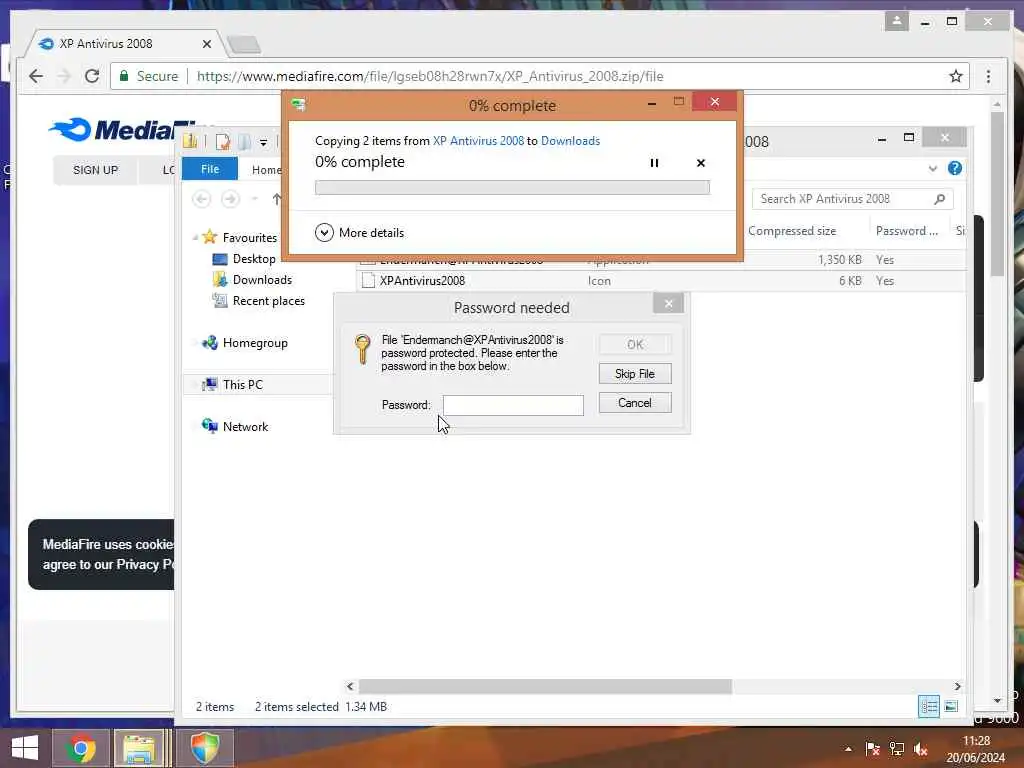The image size is (1024, 768).
Task: Open Windows Start button
Action: click(25, 748)
